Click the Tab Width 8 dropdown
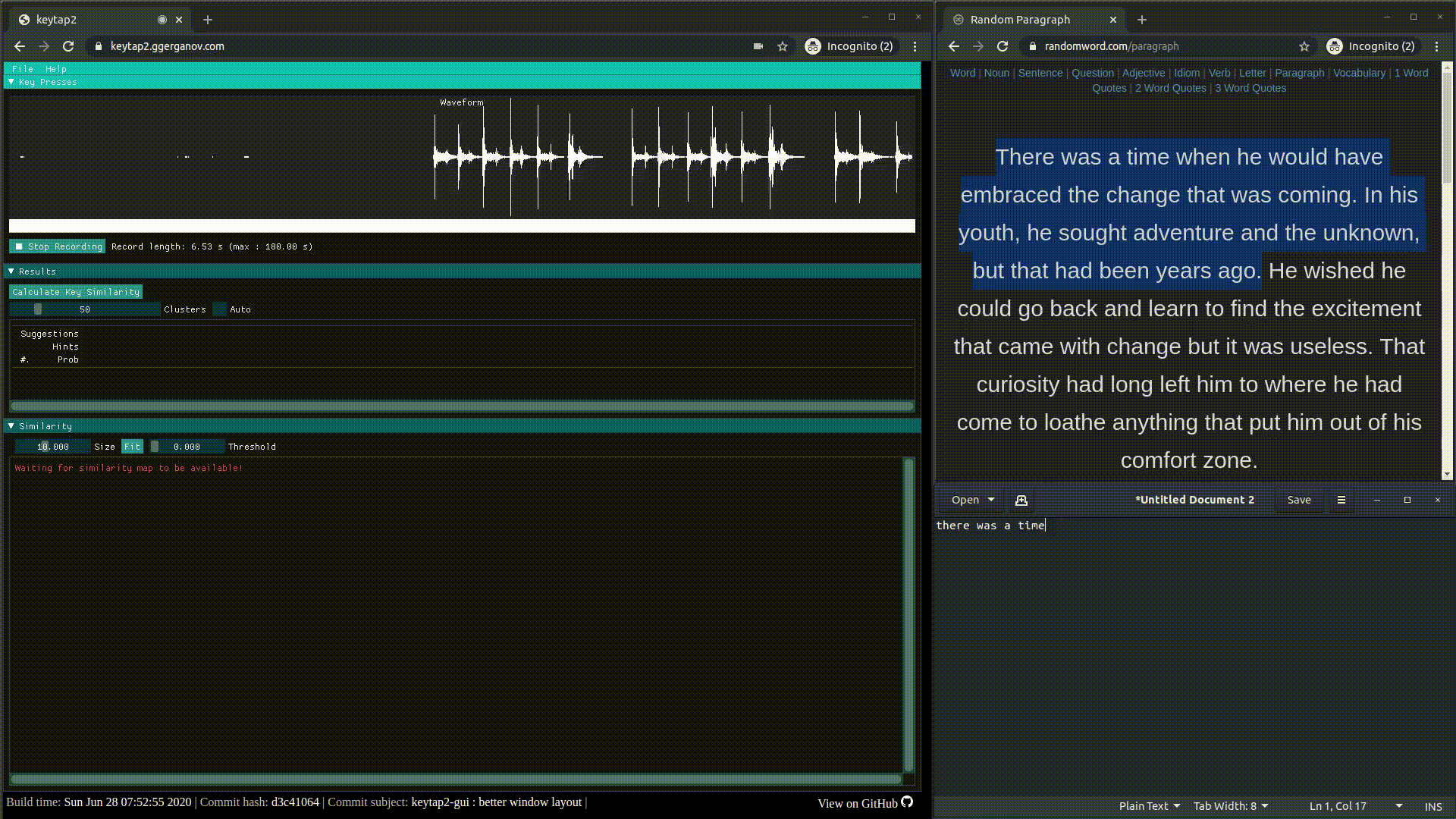Viewport: 1456px width, 819px height. [1231, 805]
